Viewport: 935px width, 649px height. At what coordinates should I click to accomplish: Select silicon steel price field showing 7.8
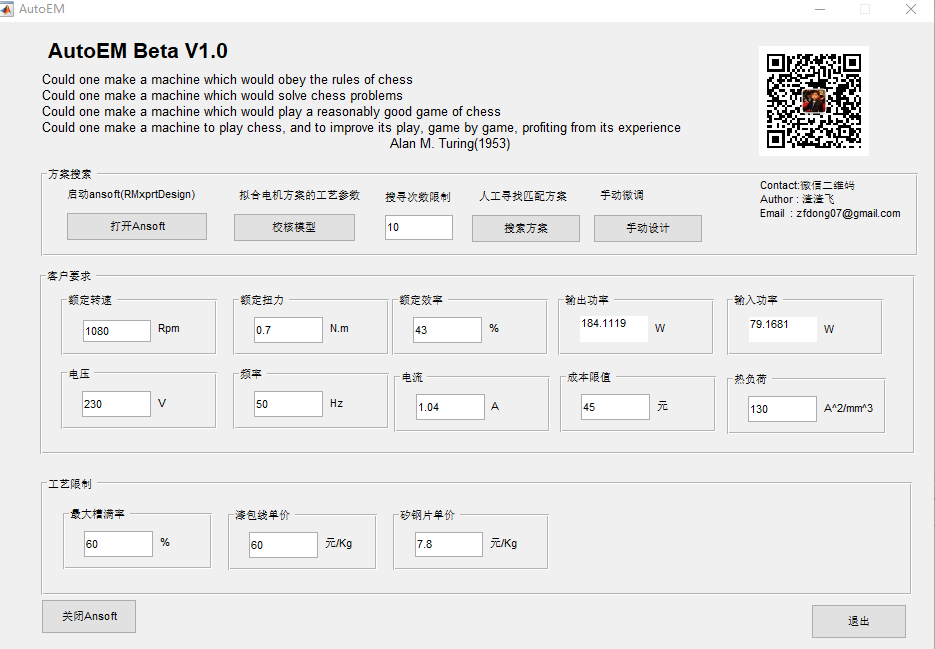449,545
